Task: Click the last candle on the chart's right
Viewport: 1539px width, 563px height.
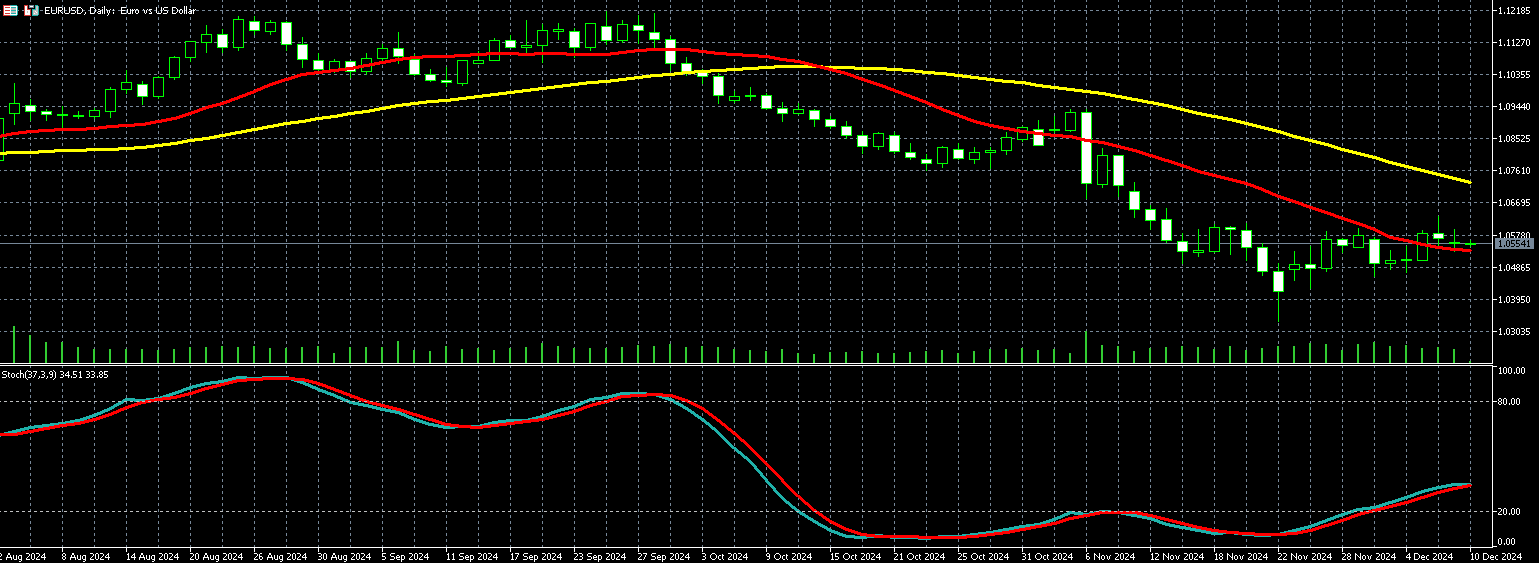Action: [1470, 243]
